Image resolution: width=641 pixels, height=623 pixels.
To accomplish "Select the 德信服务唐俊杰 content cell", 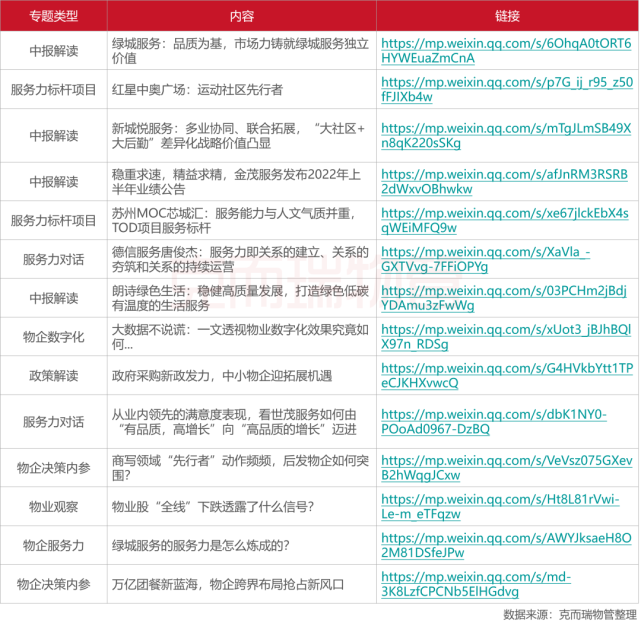I will point(240,259).
